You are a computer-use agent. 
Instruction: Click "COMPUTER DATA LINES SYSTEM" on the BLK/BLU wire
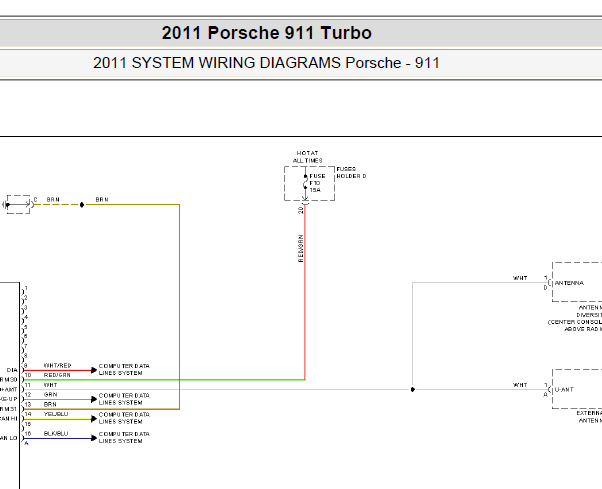point(124,438)
